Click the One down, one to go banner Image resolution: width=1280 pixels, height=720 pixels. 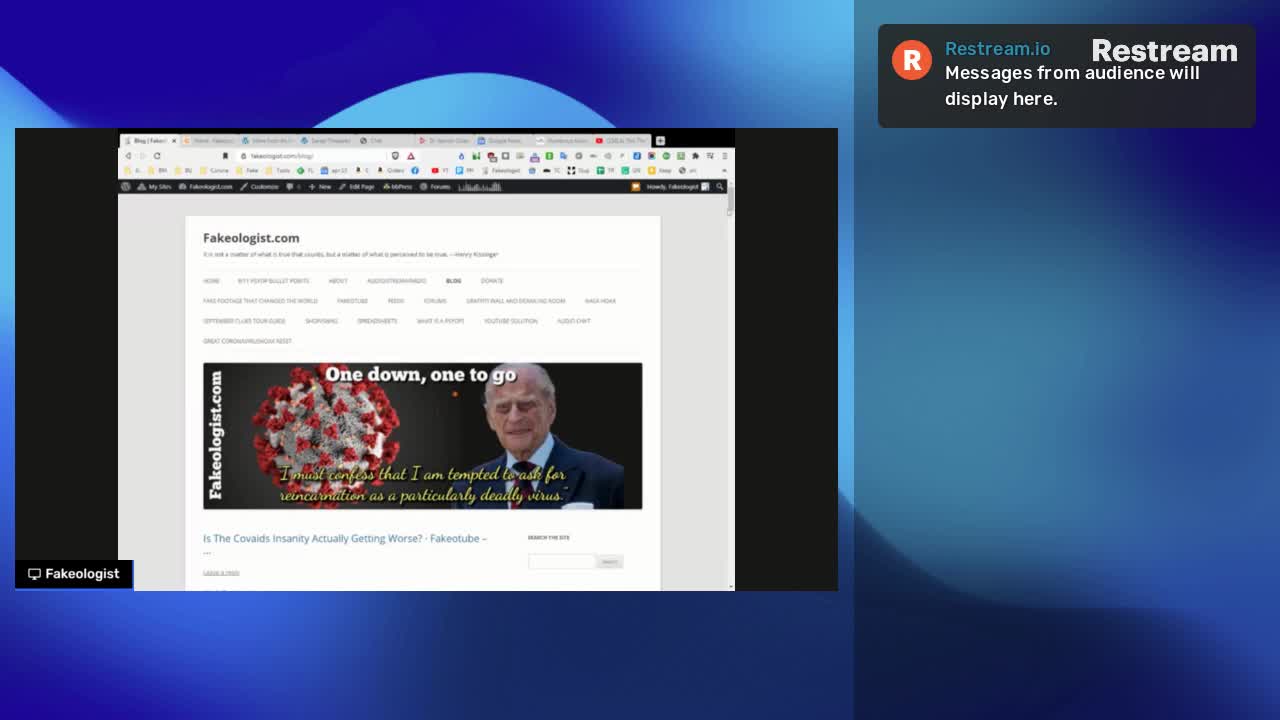[422, 436]
